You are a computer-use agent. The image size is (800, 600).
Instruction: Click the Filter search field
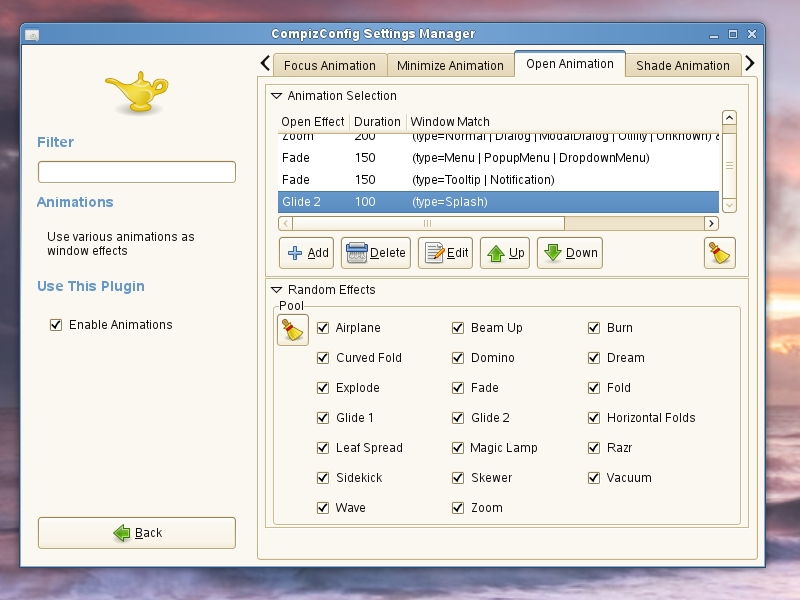pos(137,172)
